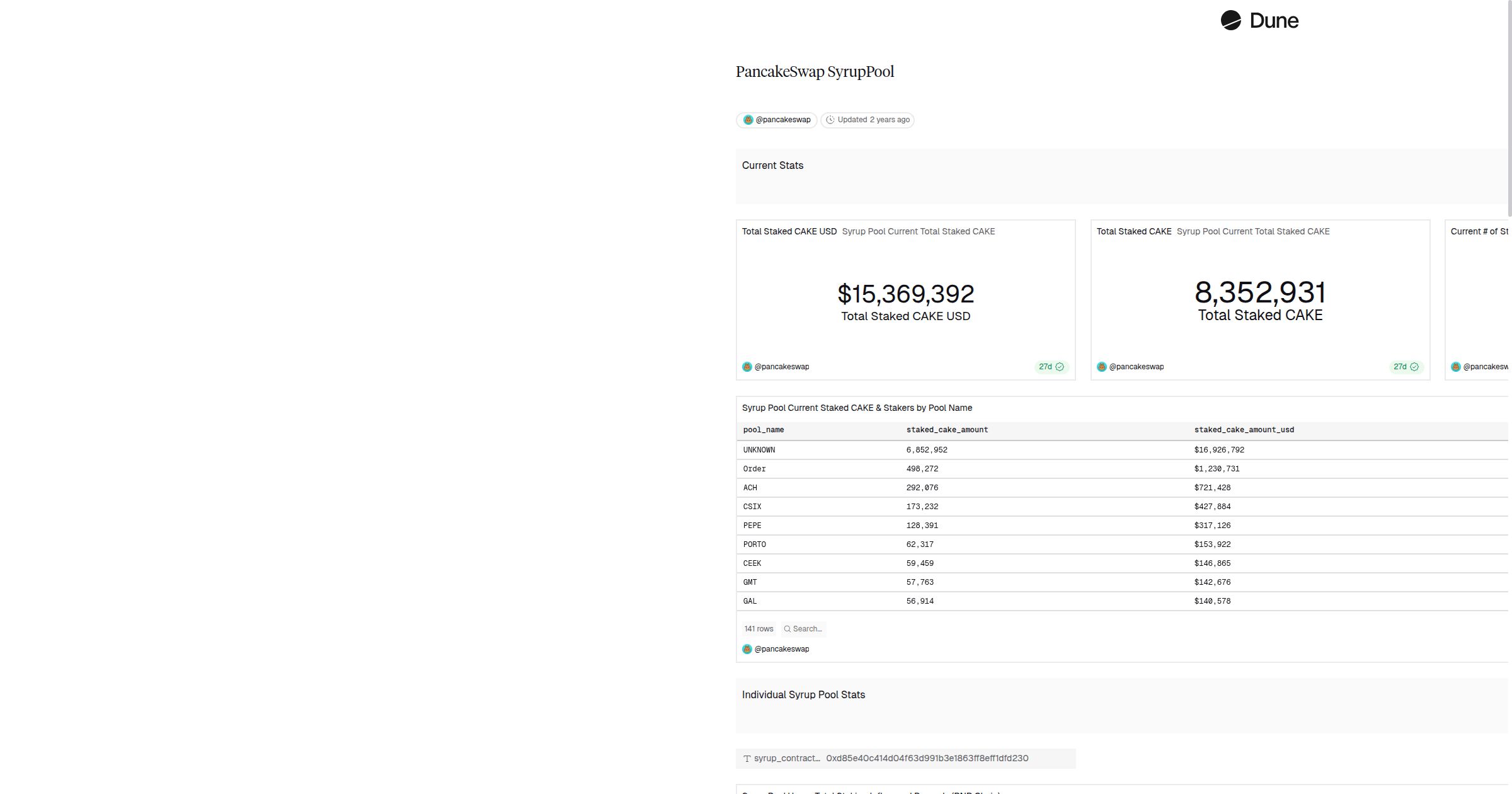Click pancakeswap avatar below the pool table
Screen dimensions: 1512x794
tap(747, 649)
